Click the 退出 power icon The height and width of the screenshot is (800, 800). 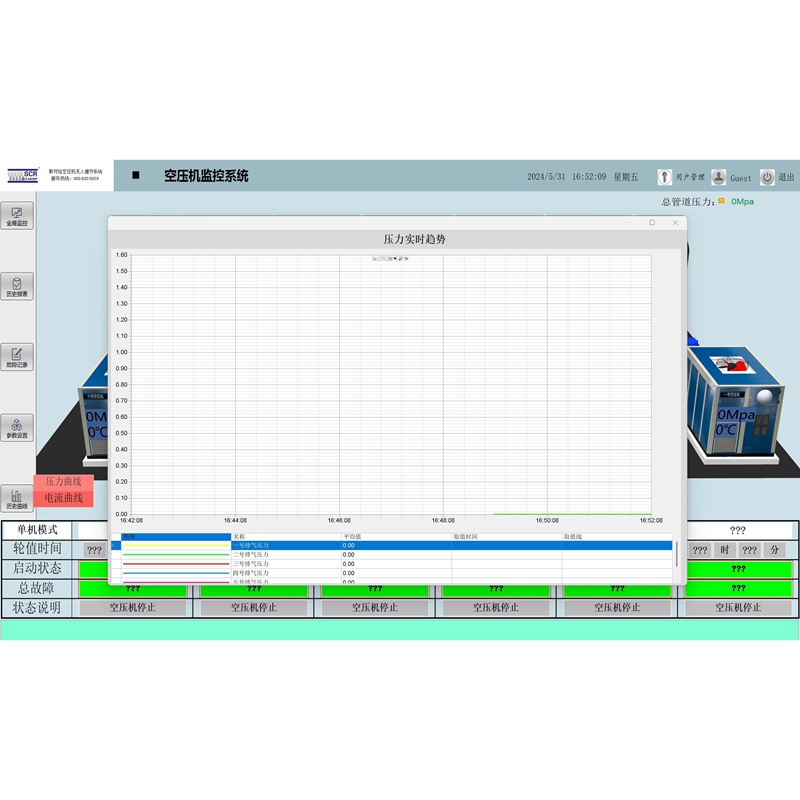pos(767,177)
